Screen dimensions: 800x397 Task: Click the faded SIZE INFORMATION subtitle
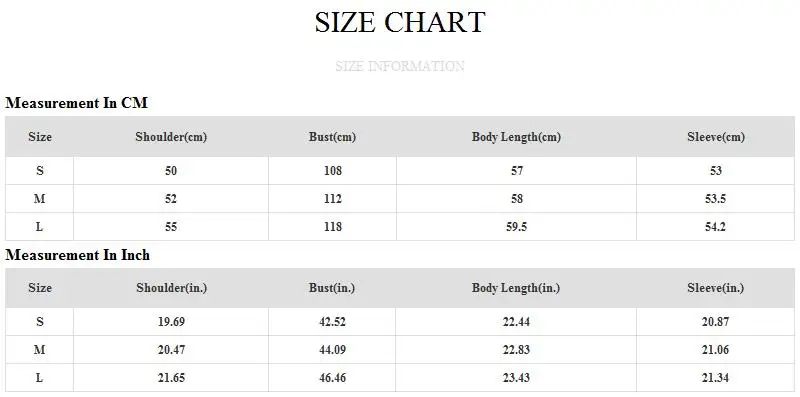(x=399, y=66)
